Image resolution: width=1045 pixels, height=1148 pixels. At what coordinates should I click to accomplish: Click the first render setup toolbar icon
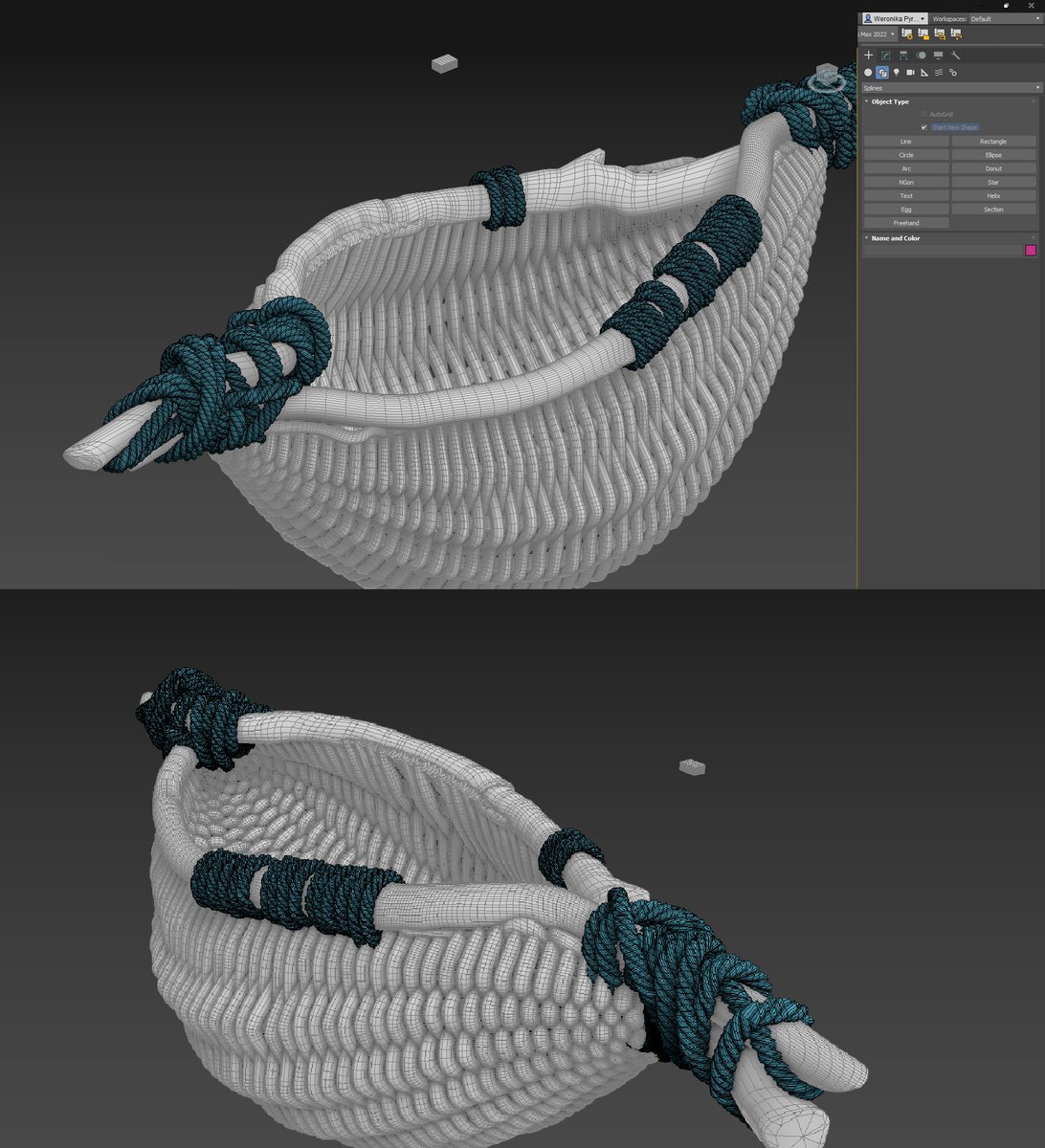[x=907, y=34]
